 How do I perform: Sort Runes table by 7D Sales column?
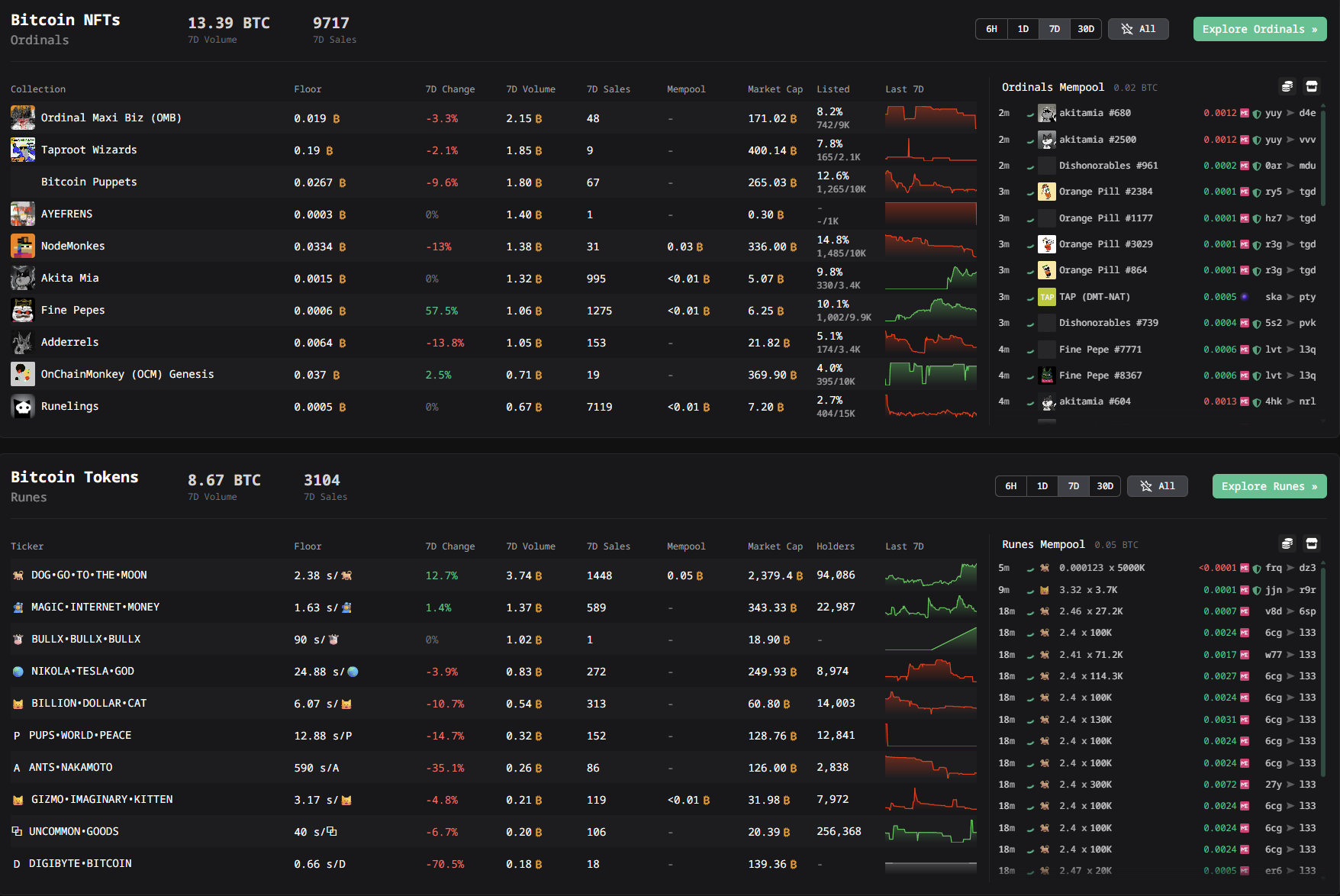(x=608, y=546)
